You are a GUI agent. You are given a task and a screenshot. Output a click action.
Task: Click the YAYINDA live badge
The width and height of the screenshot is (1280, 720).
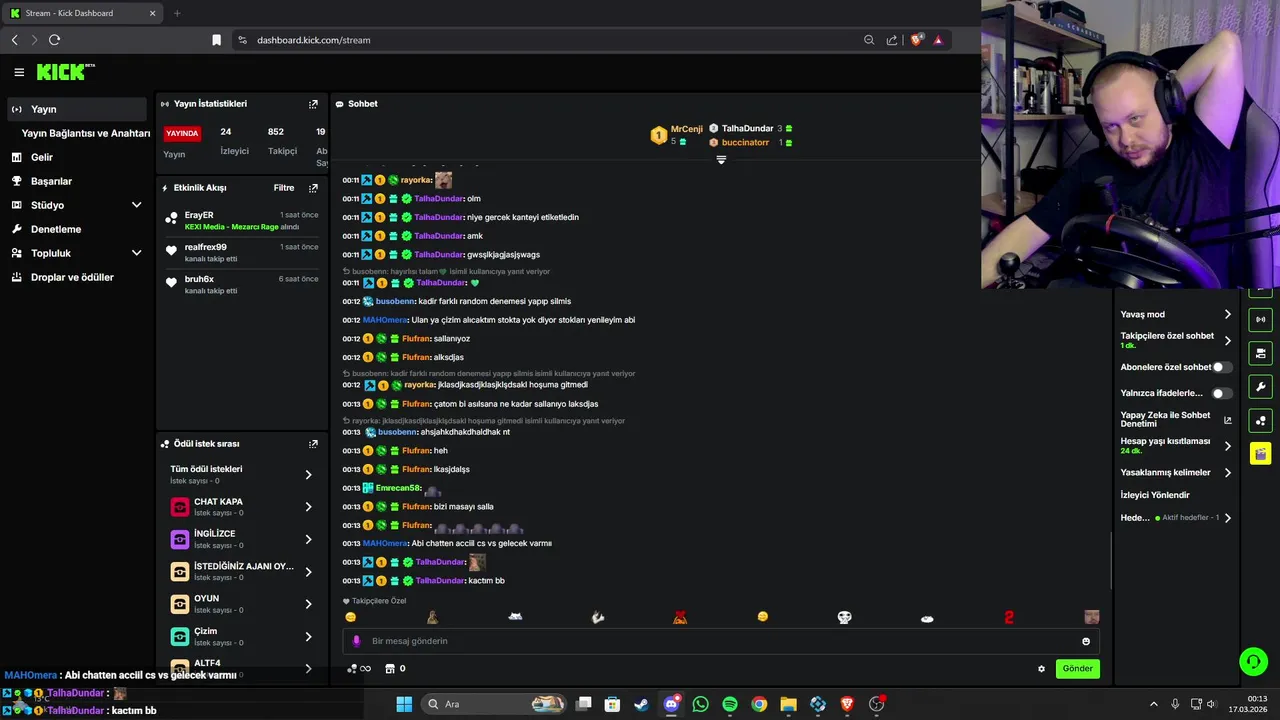182,133
